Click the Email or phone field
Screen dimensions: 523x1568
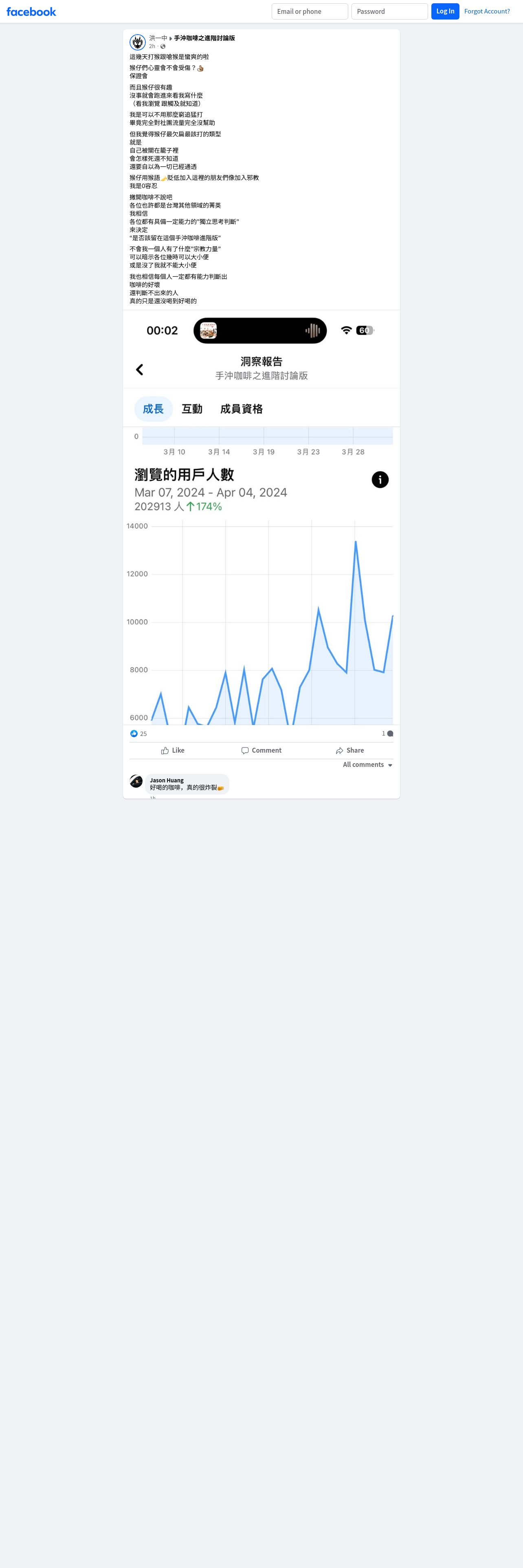(x=309, y=11)
